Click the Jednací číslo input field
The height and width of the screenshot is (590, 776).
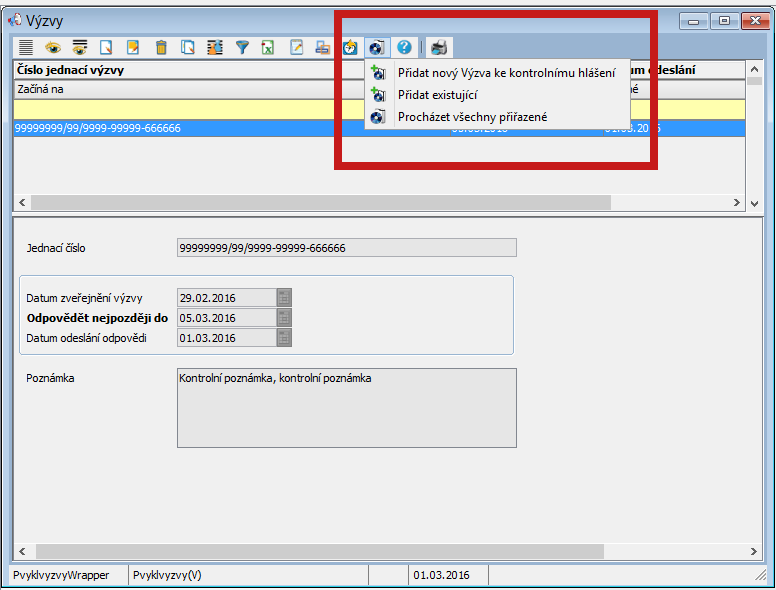(346, 248)
